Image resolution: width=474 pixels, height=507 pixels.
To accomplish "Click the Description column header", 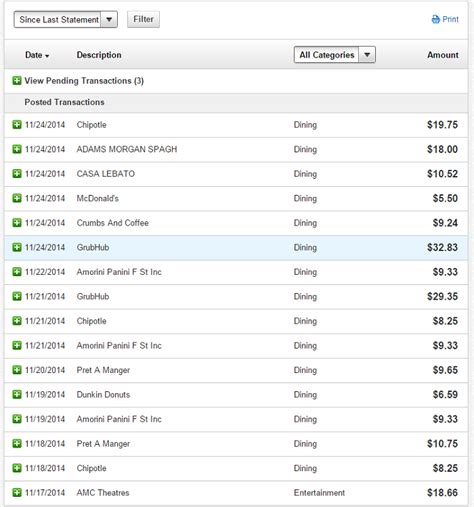I will 99,55.
